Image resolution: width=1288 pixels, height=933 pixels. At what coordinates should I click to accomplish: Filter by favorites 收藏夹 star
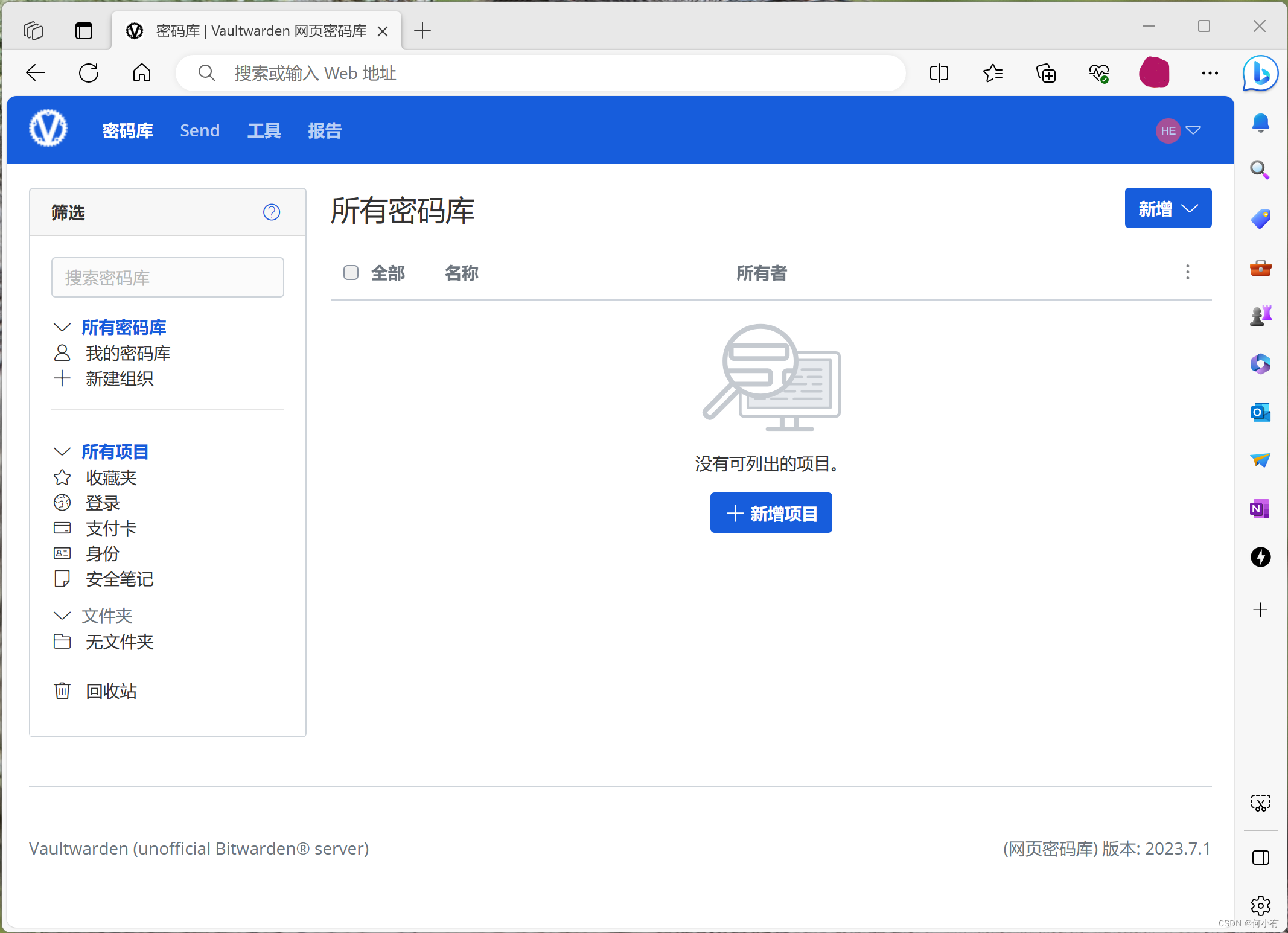point(111,477)
